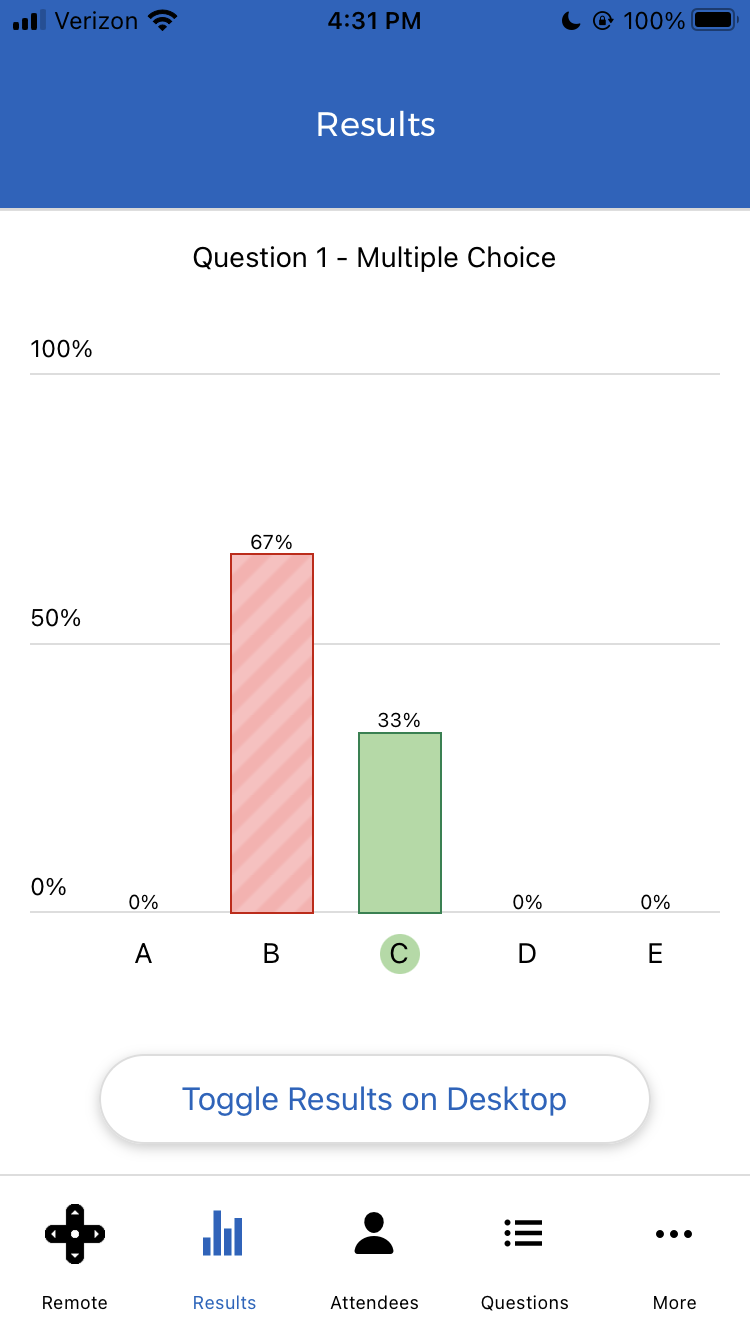Tap the Results bar chart icon

[224, 1233]
